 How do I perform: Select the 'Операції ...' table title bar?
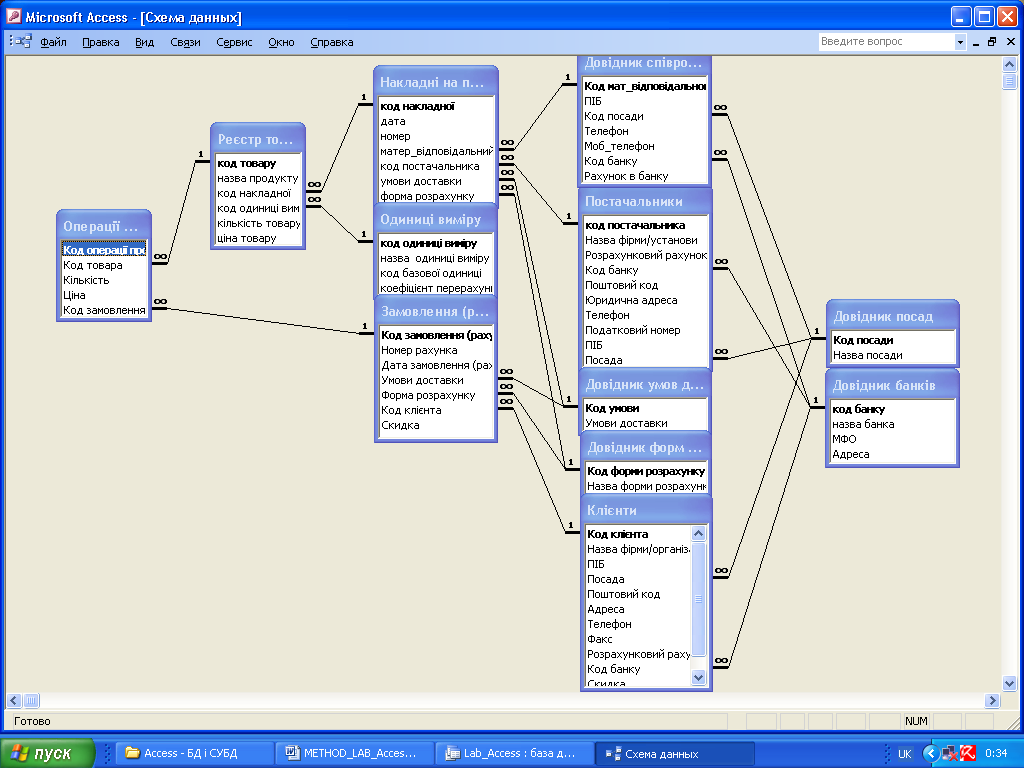coord(104,227)
